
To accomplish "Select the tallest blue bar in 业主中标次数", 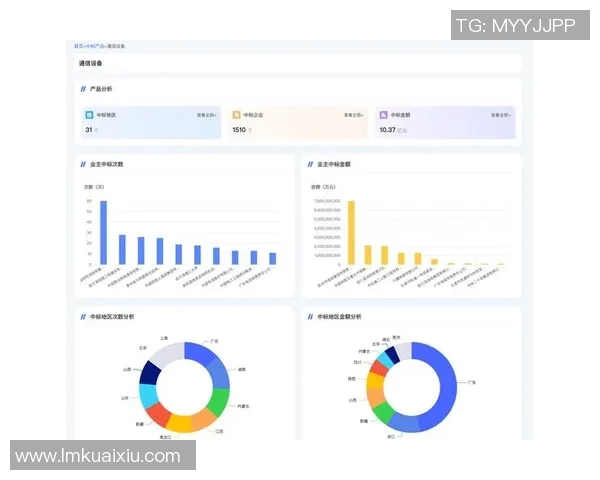I will pos(103,232).
